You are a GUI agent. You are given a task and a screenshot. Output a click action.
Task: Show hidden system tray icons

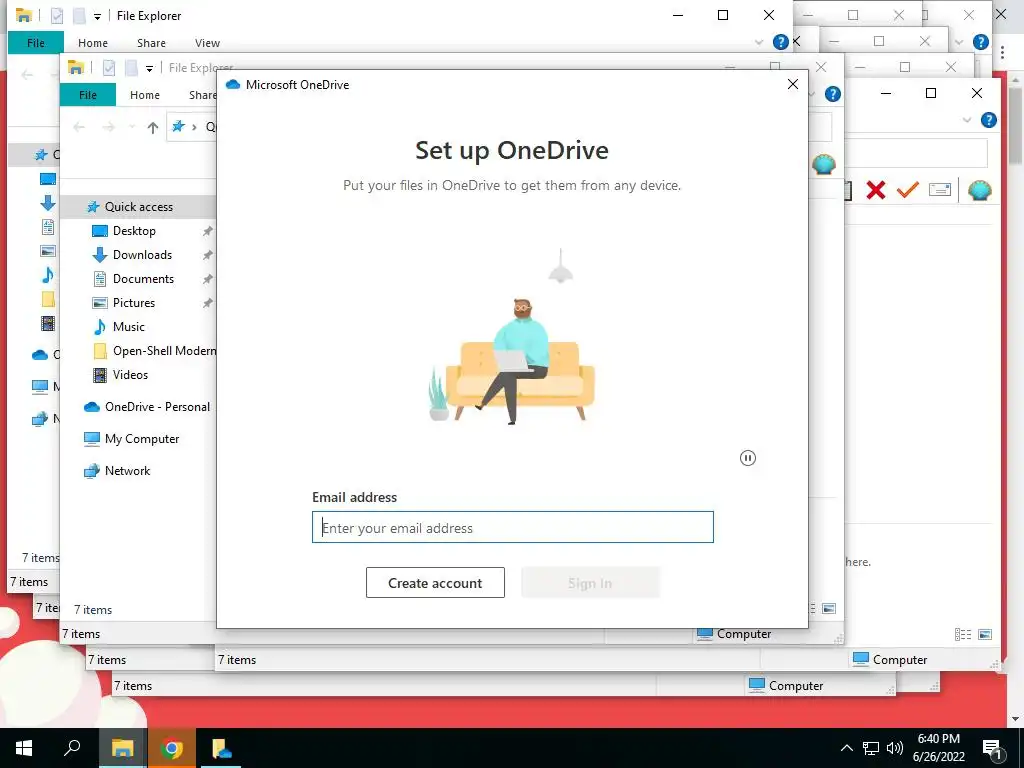point(846,748)
